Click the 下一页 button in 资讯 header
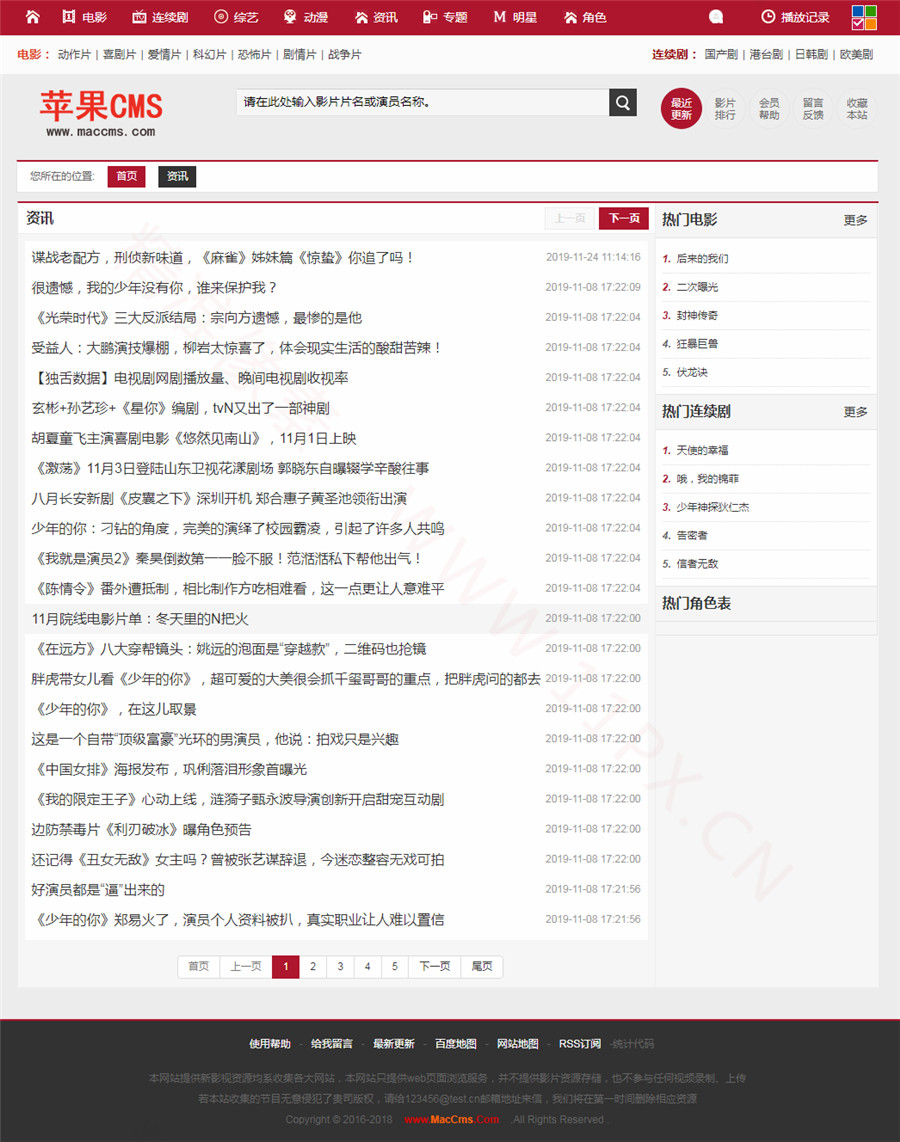Screen dimensions: 900x1142 [x=623, y=218]
